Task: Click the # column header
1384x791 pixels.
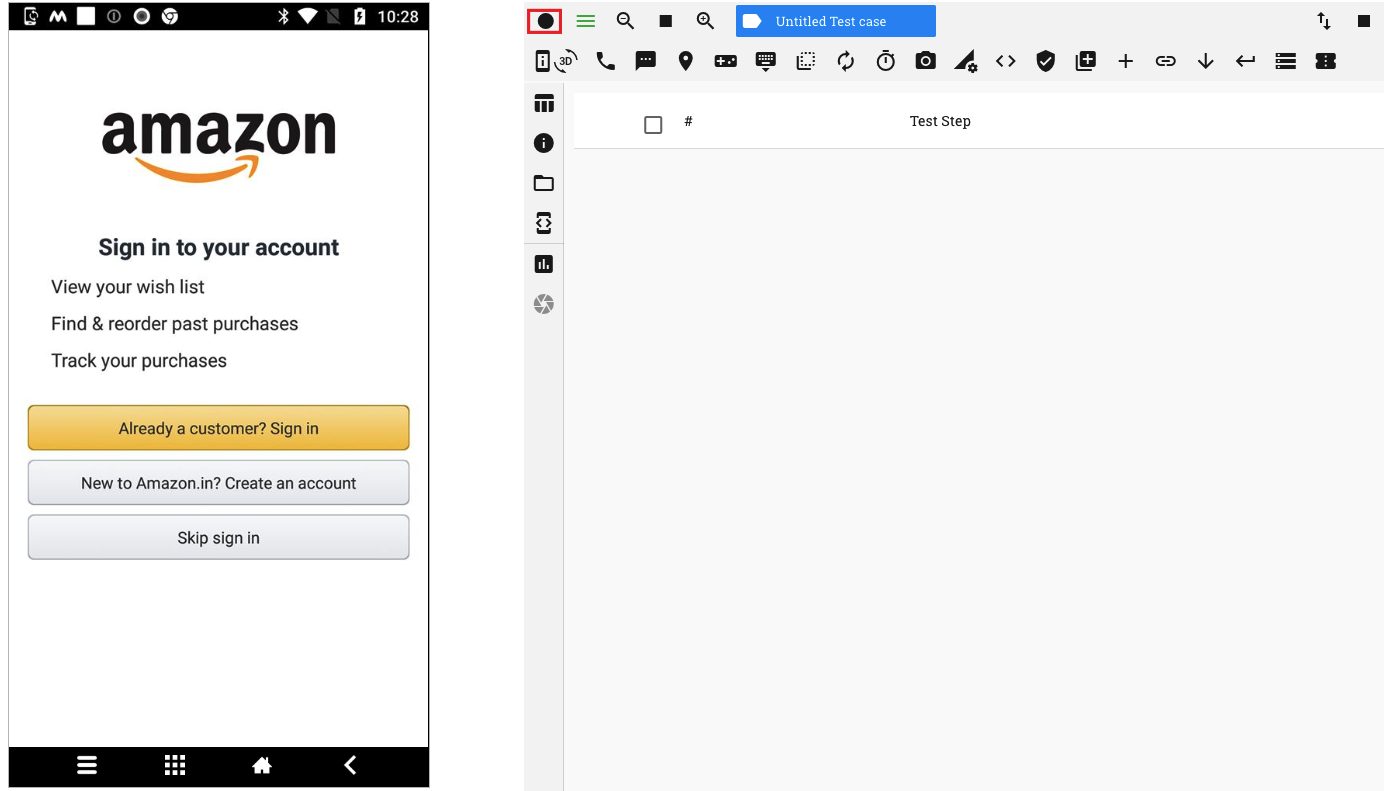Action: [688, 121]
